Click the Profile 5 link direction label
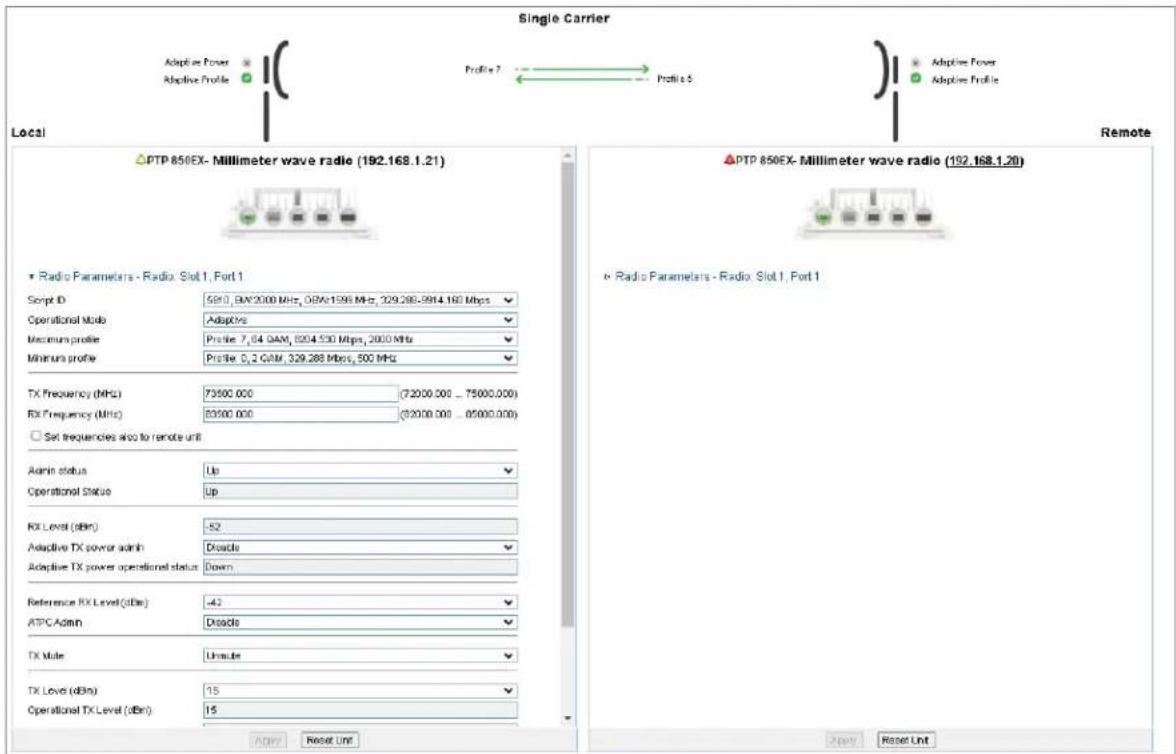Viewport: 1176px width, 754px height. pyautogui.click(x=675, y=79)
